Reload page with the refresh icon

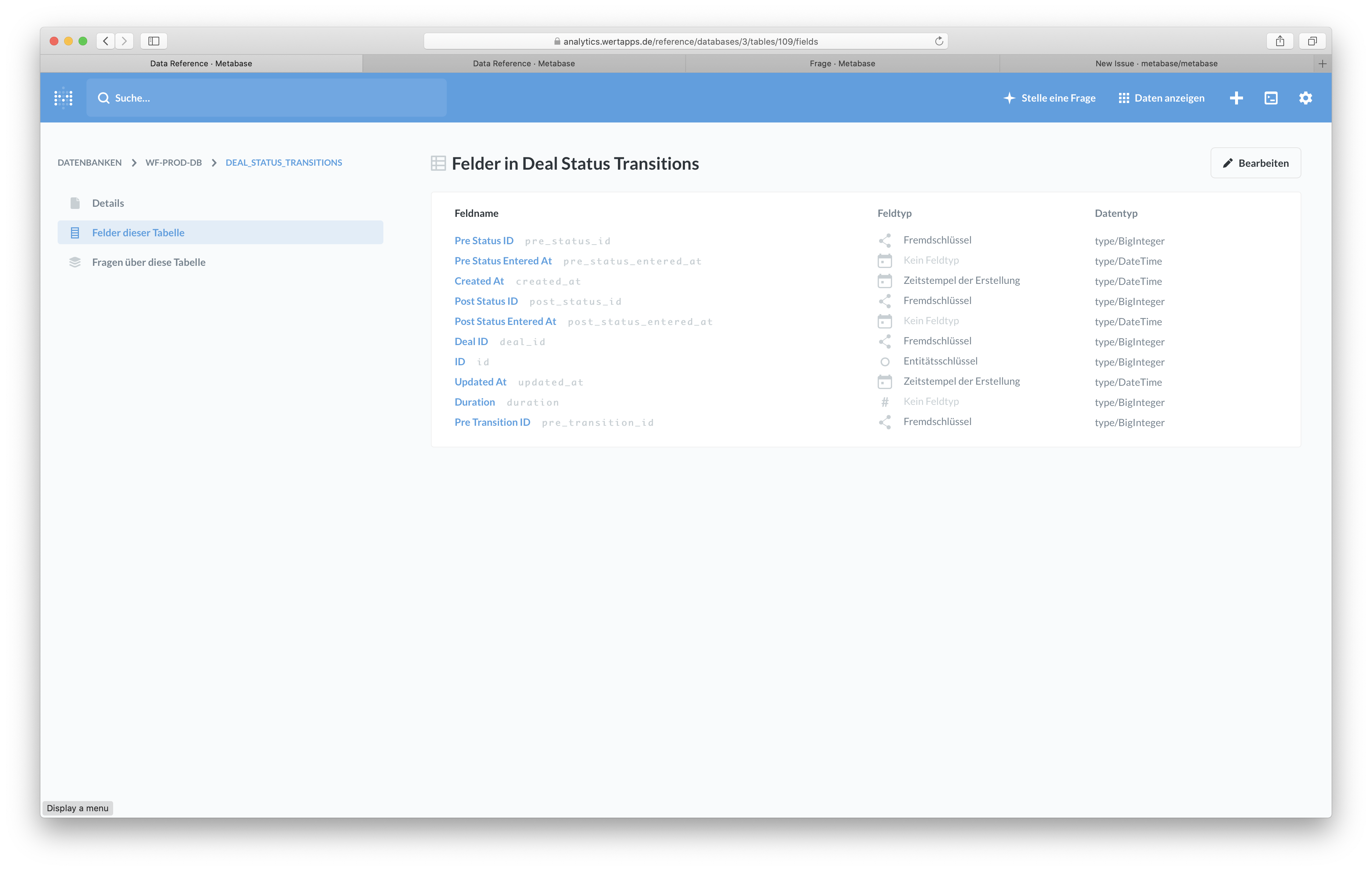(x=939, y=41)
